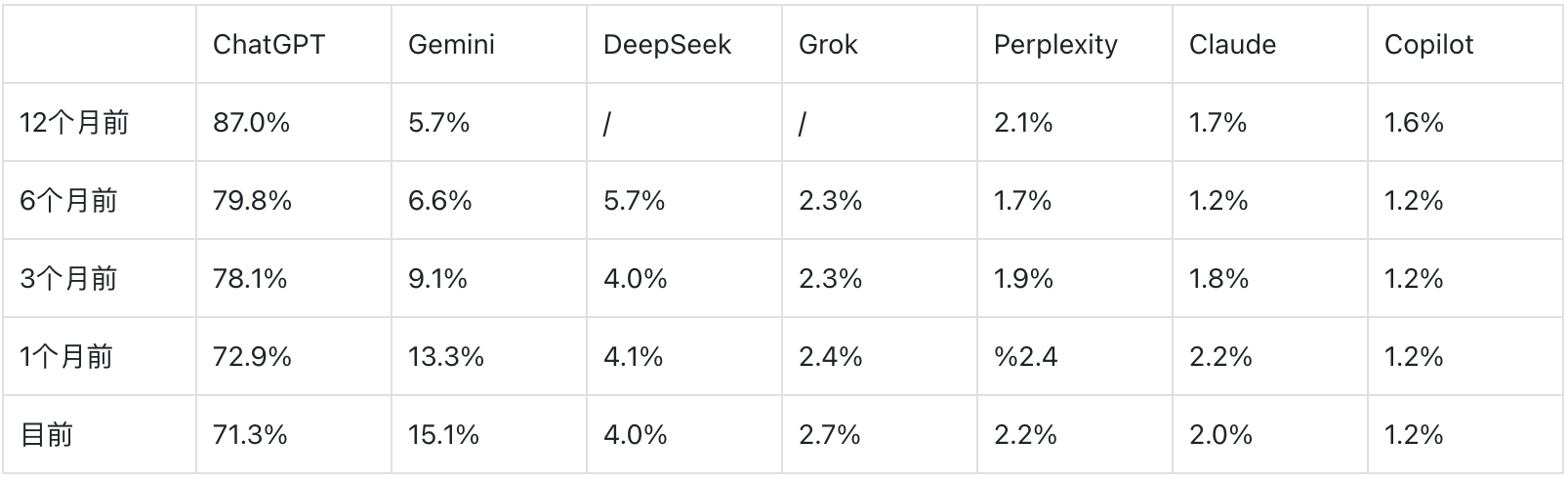Click DeepSeek's 4.1% cell

[633, 357]
